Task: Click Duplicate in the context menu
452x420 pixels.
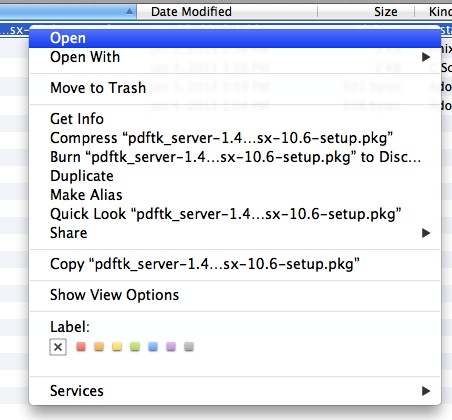Action: (235, 176)
